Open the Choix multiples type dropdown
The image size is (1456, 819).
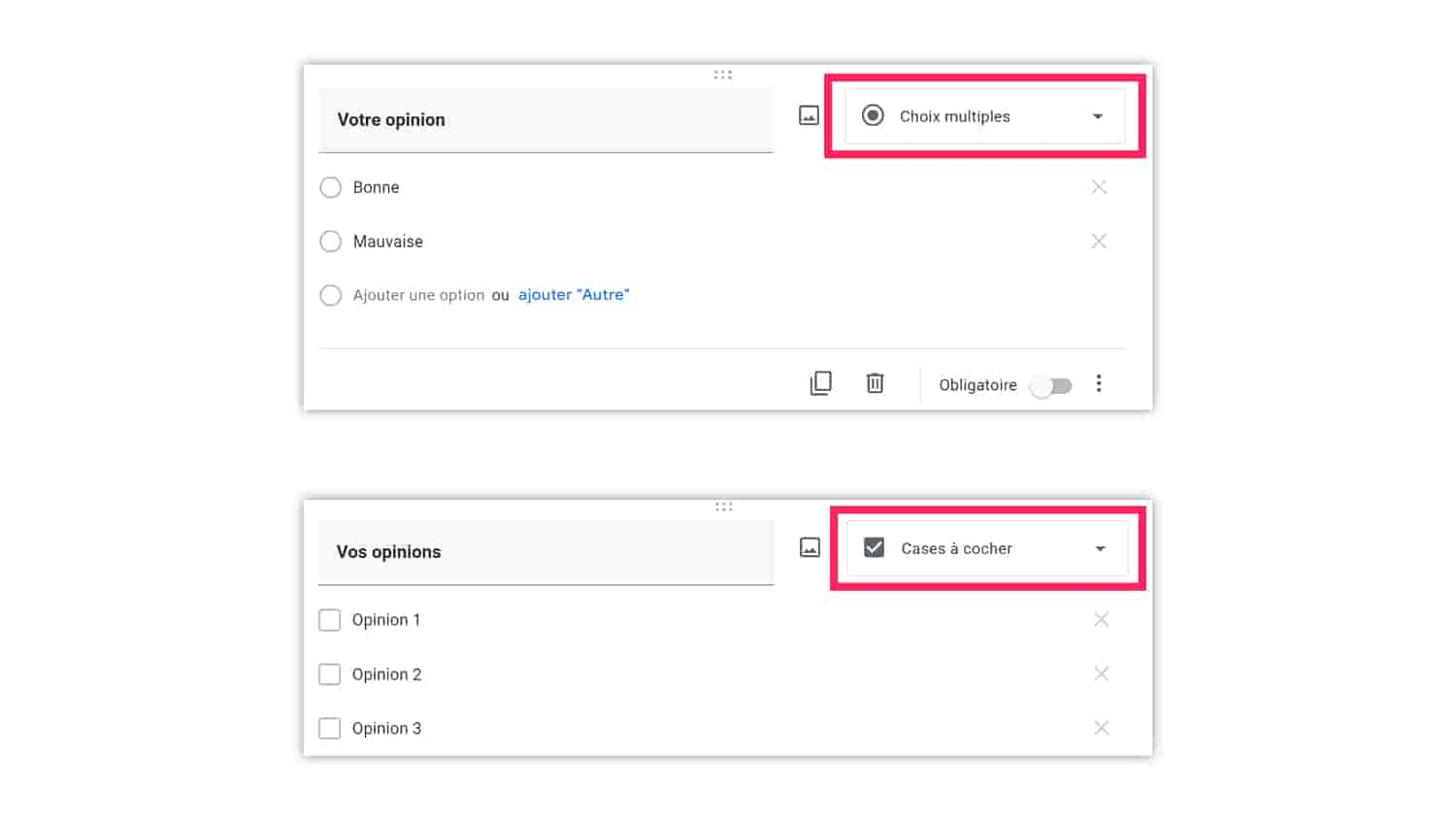click(x=985, y=116)
